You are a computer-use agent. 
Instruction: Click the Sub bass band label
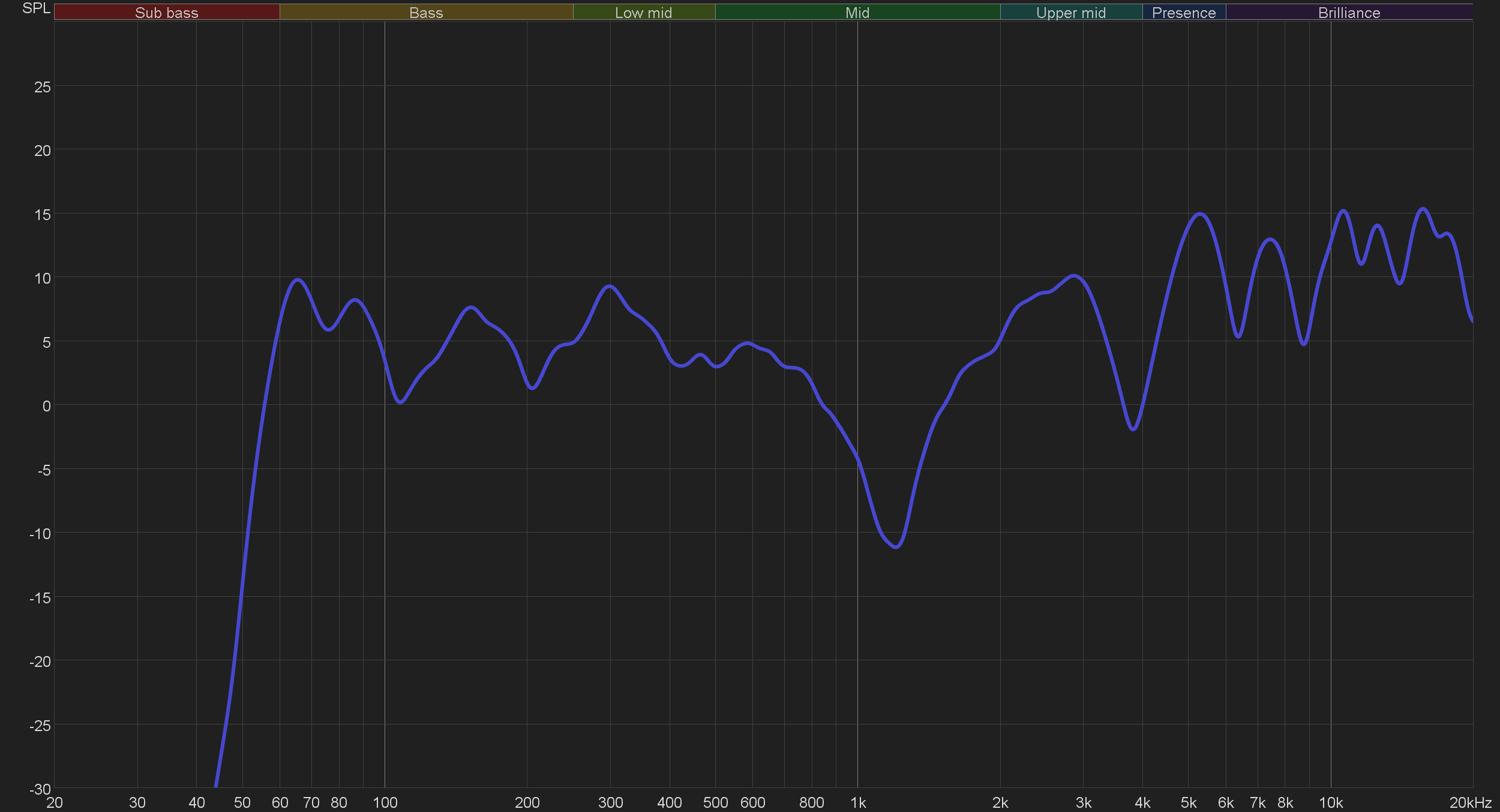[166, 13]
